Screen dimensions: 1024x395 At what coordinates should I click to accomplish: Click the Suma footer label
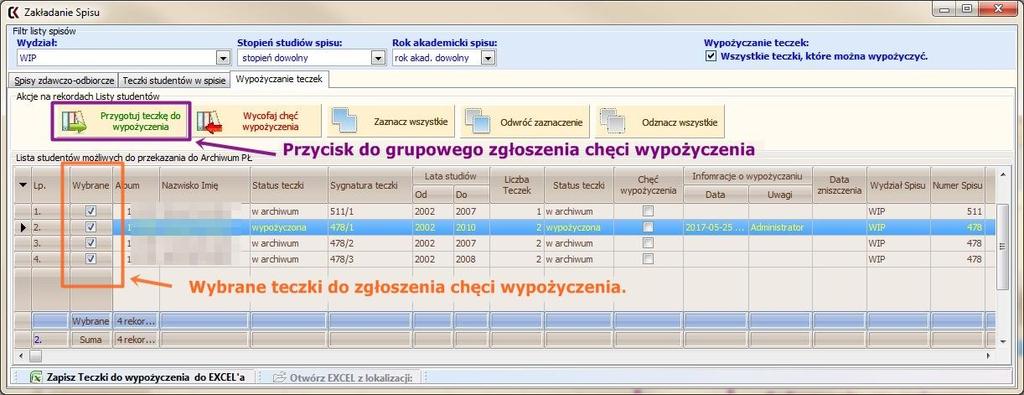tap(91, 339)
